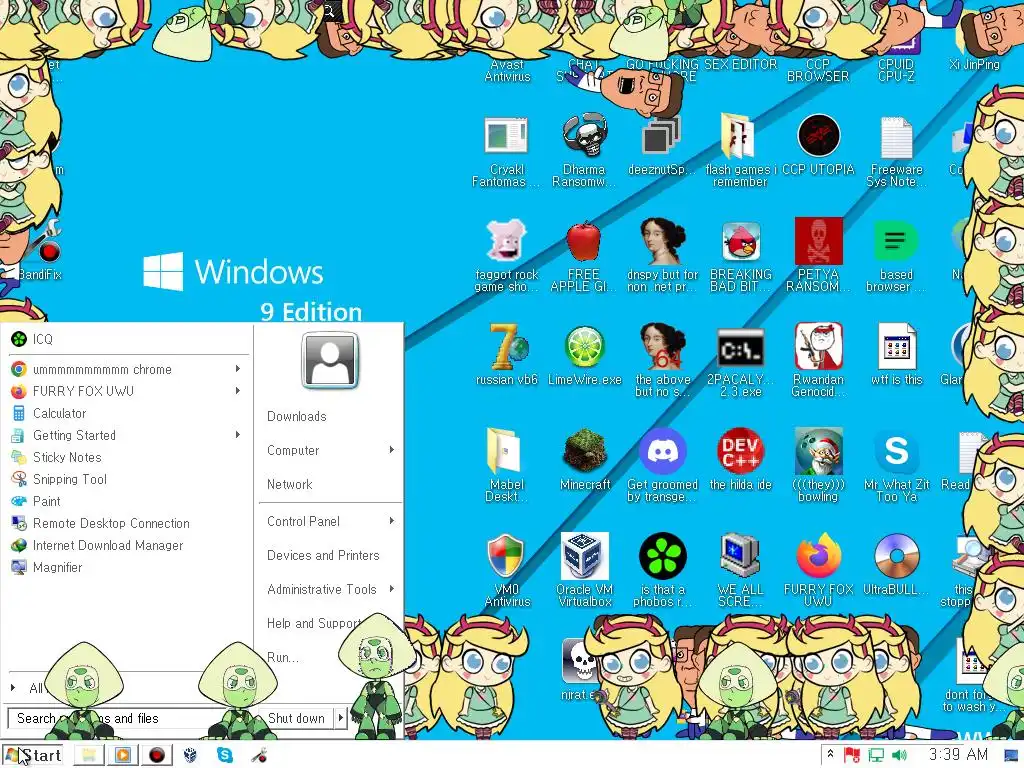Open the VMO Antivirus shield icon

tap(505, 556)
